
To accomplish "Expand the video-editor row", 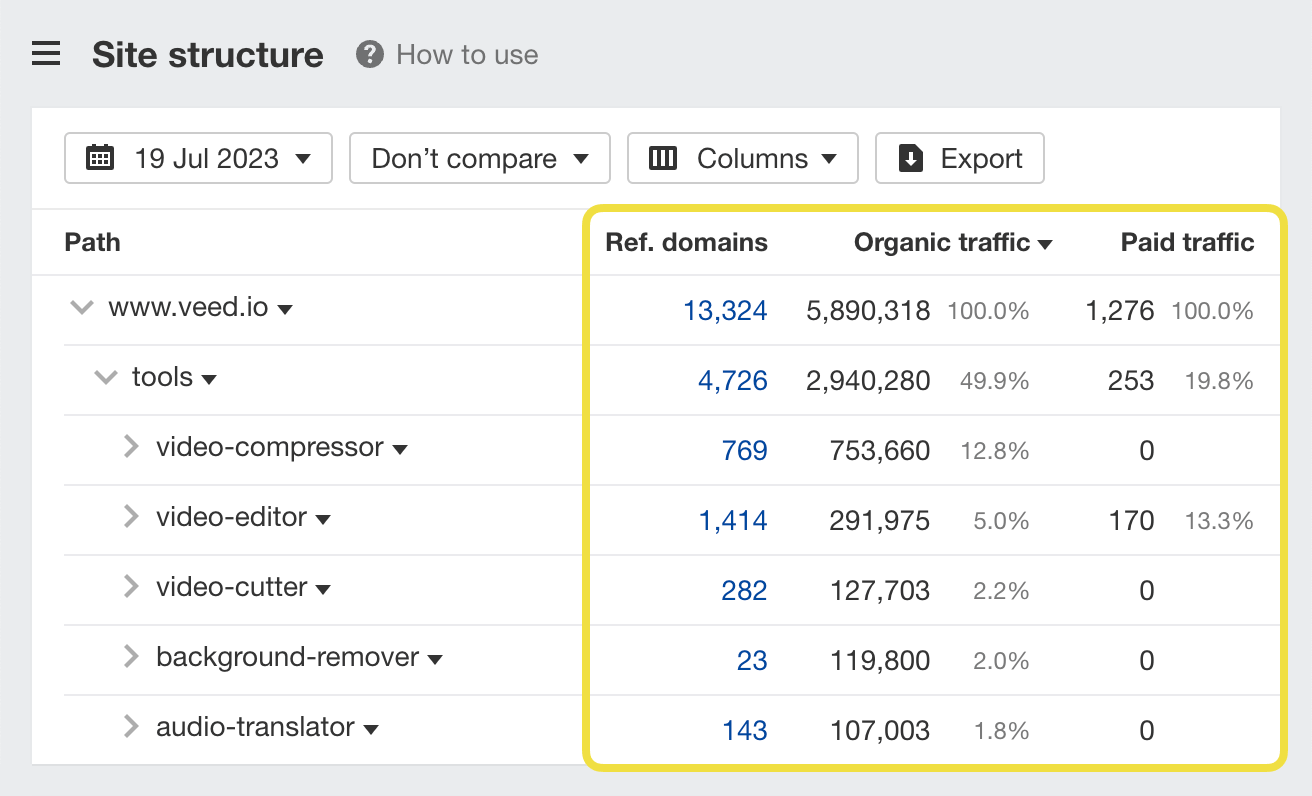I will [x=130, y=517].
